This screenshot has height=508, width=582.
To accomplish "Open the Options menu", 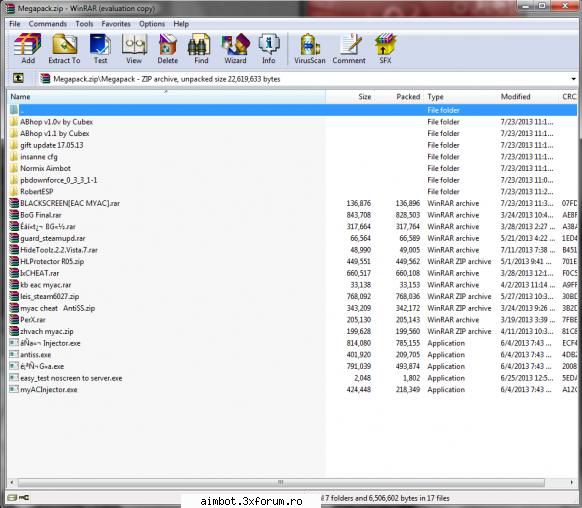I will 152,24.
